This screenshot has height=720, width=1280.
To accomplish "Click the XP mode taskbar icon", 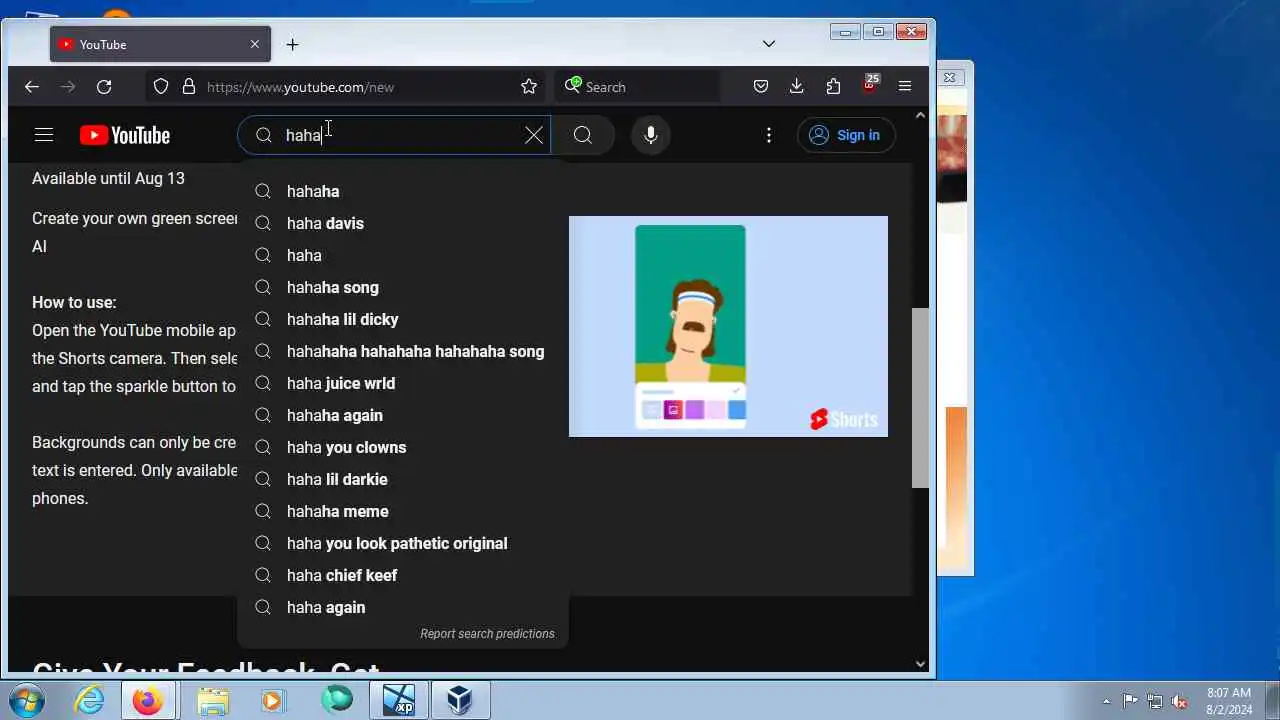I will pos(398,700).
